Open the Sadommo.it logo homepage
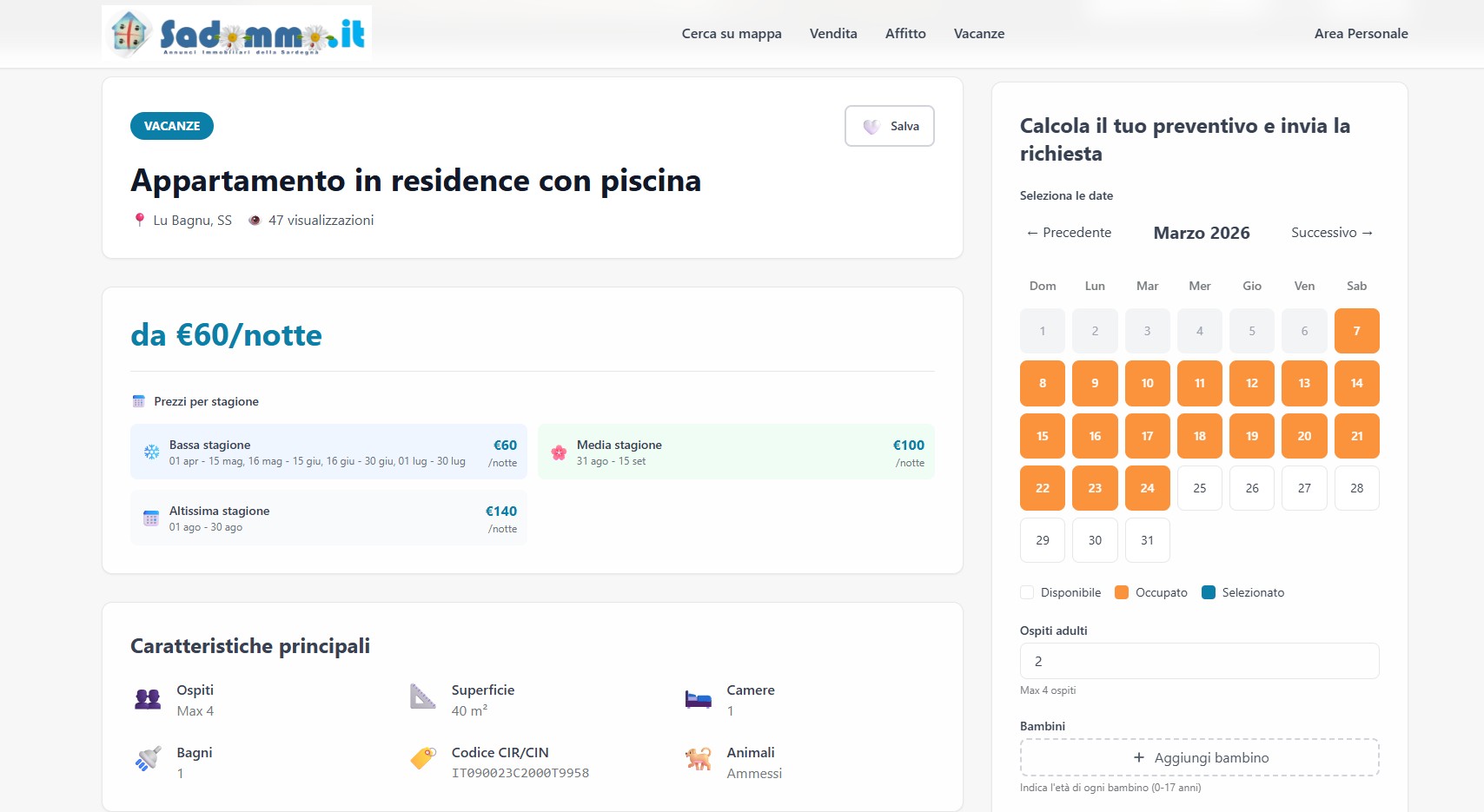The image size is (1484, 812). point(237,33)
